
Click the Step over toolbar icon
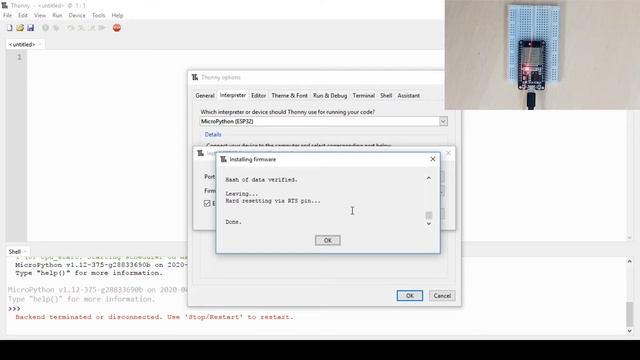71,28
